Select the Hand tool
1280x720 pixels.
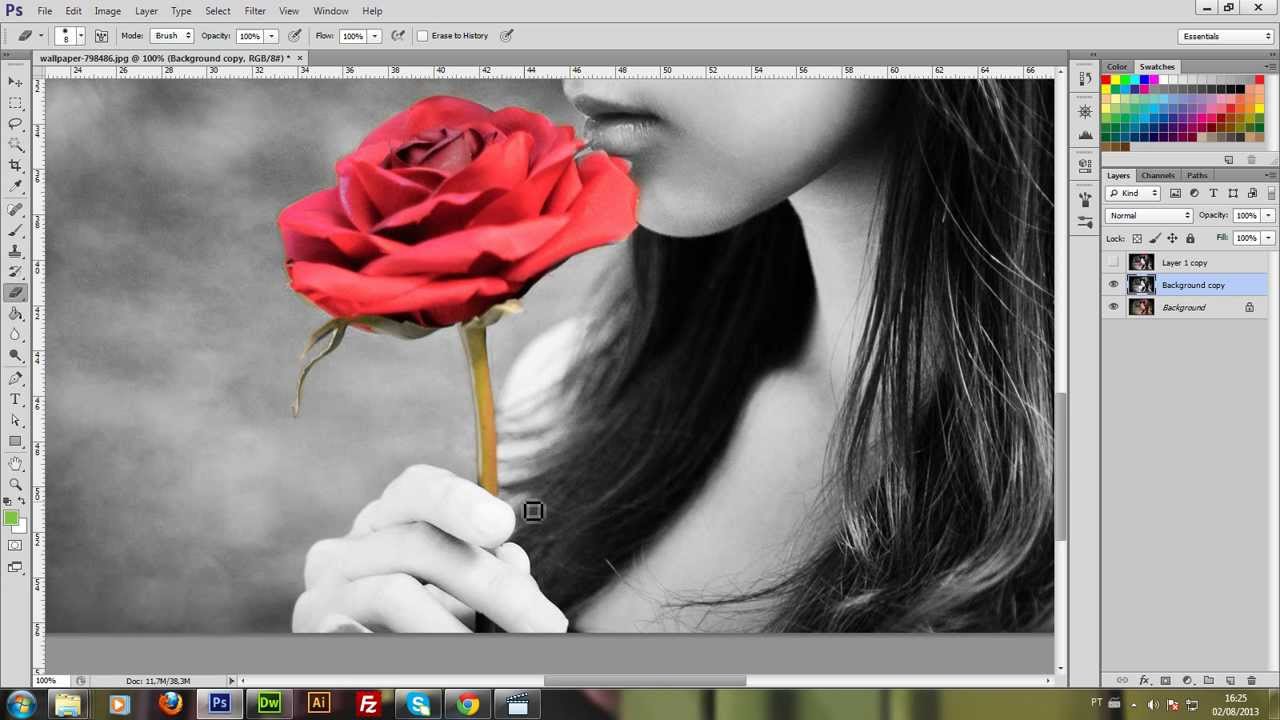click(x=15, y=463)
